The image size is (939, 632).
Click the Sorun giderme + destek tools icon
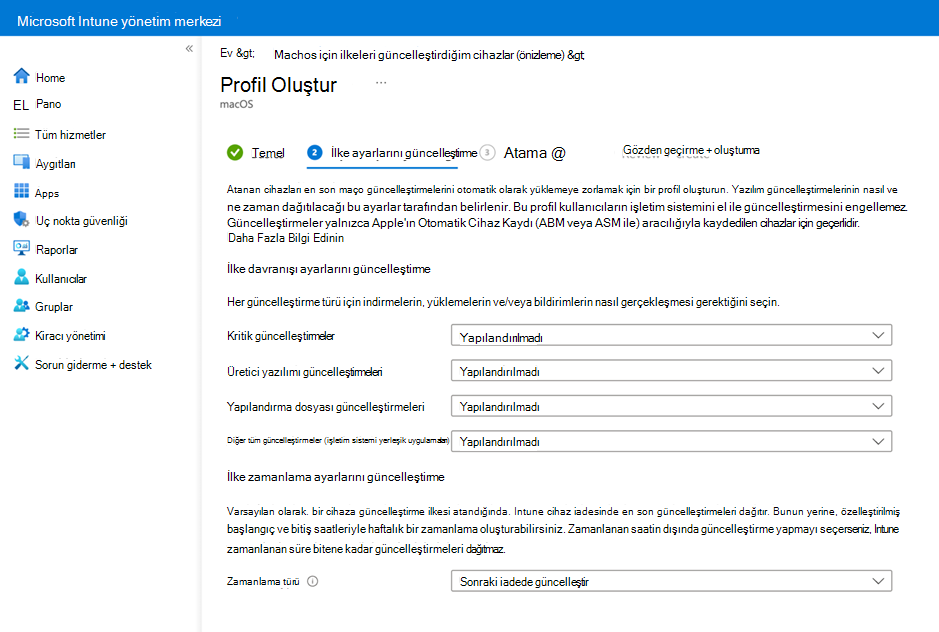click(x=22, y=363)
